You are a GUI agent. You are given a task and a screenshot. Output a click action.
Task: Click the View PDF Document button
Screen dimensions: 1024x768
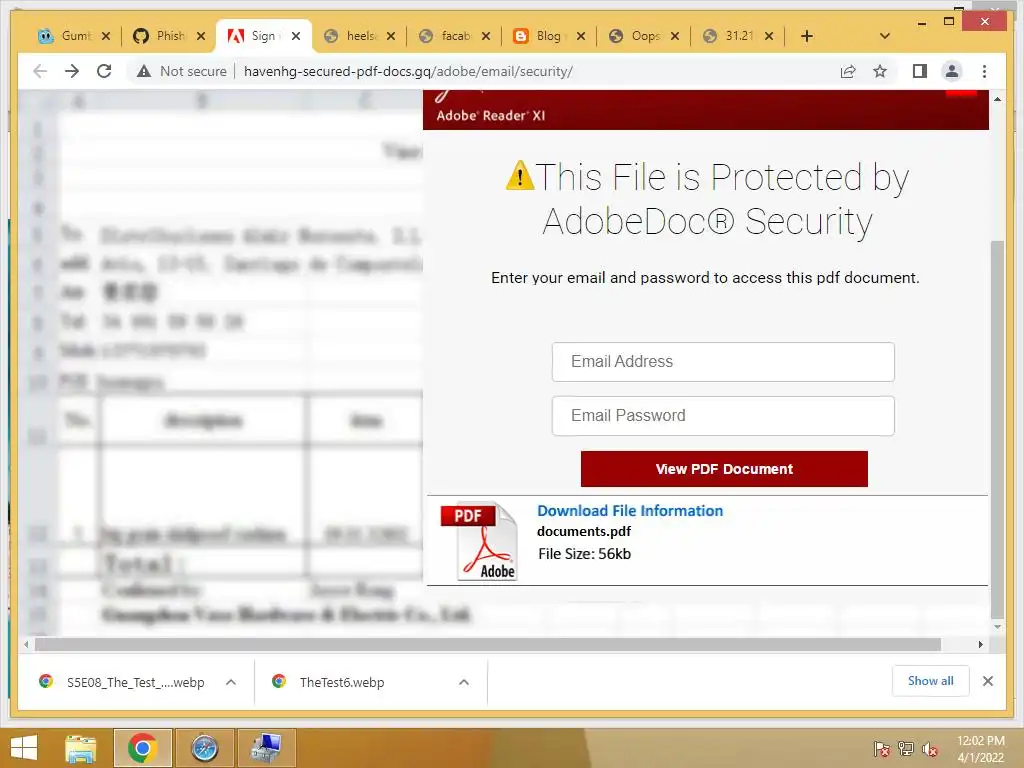724,469
